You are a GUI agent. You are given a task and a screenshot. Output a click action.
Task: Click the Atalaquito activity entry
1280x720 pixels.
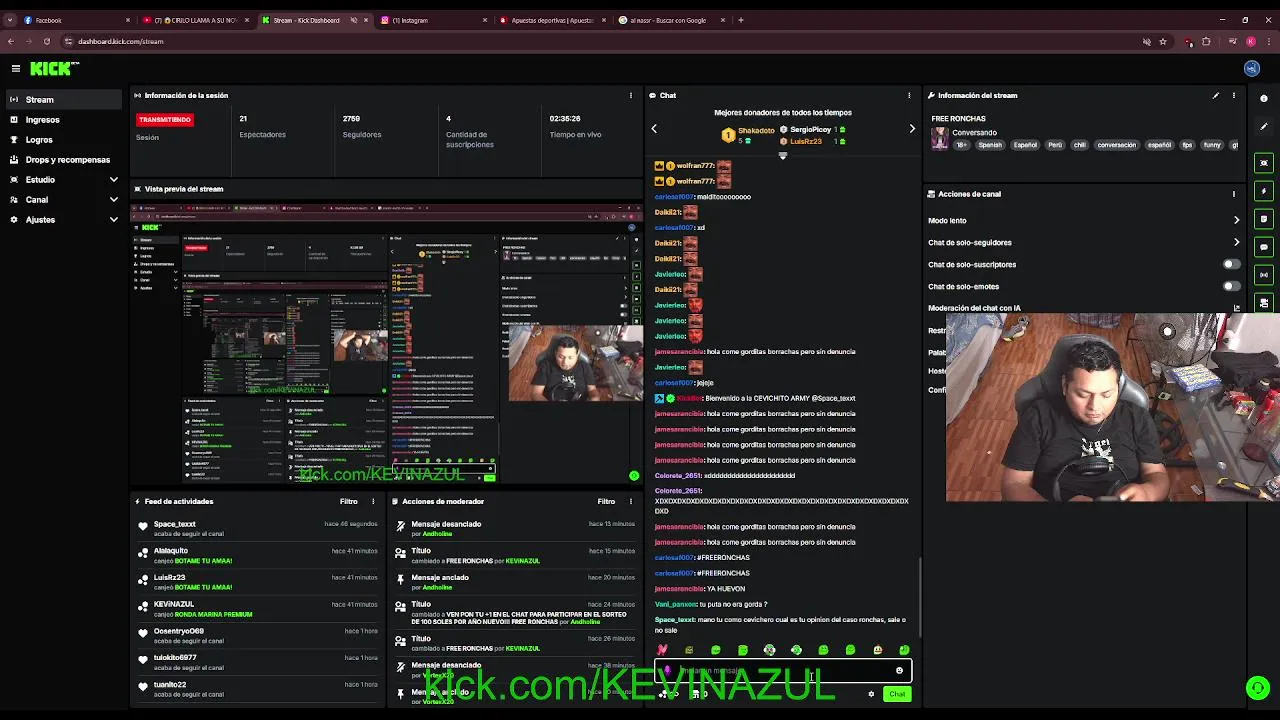tap(259, 556)
